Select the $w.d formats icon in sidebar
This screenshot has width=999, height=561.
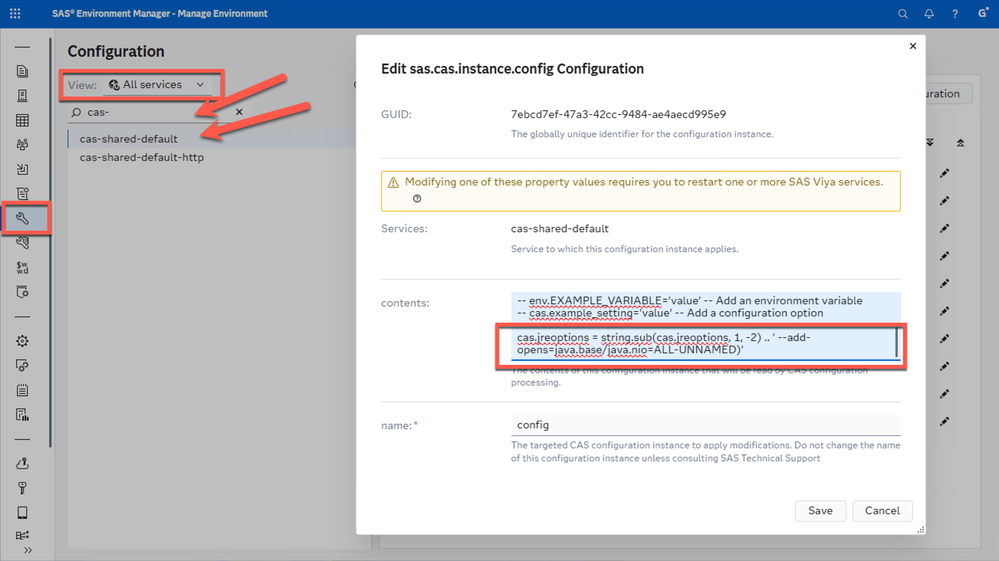pyautogui.click(x=22, y=267)
